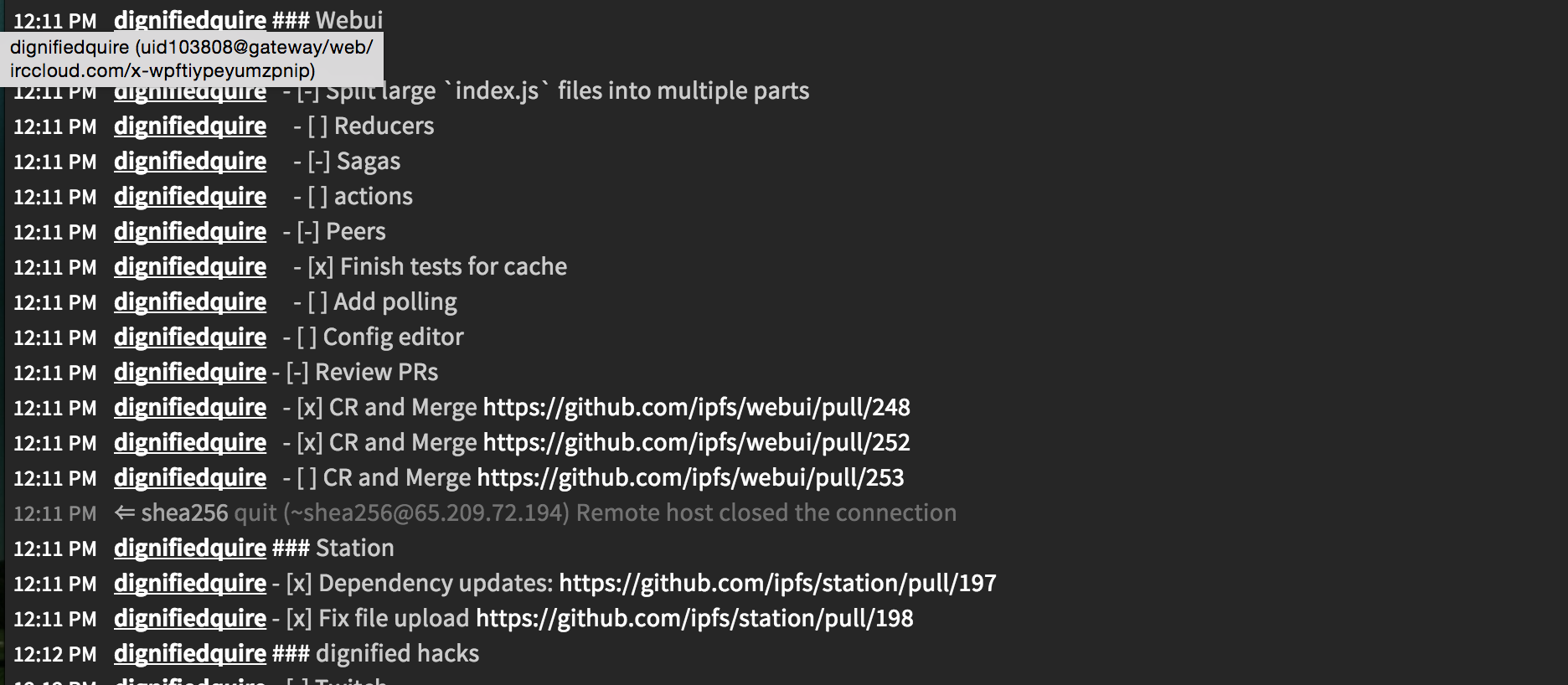Image resolution: width=1568 pixels, height=685 pixels.
Task: Click dignifiedquire nick on the ### Station line
Action: pyautogui.click(x=190, y=549)
